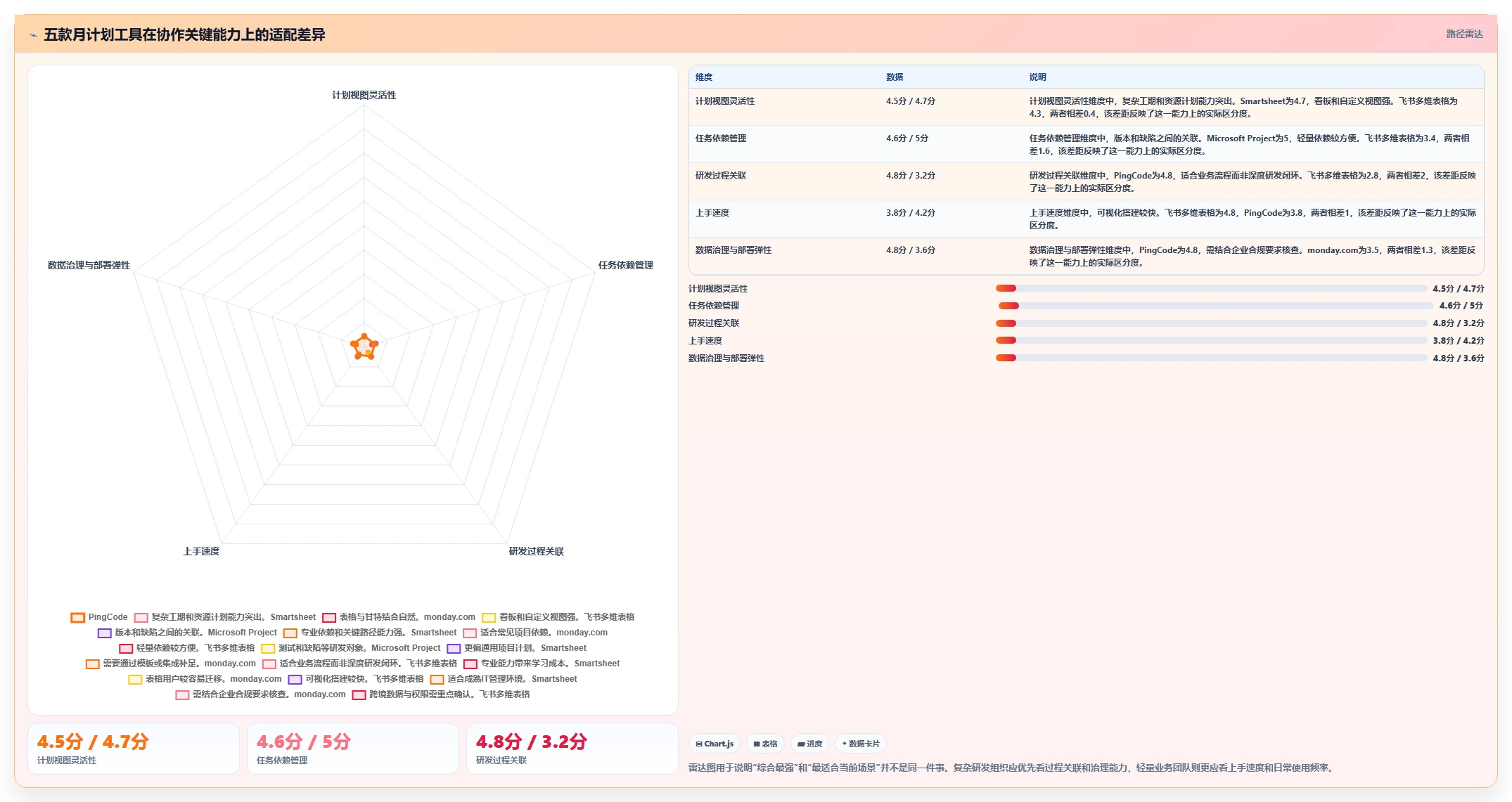
Task: Toggle legend item 看板和自定义视图强。飞书多维表格
Action: [558, 617]
